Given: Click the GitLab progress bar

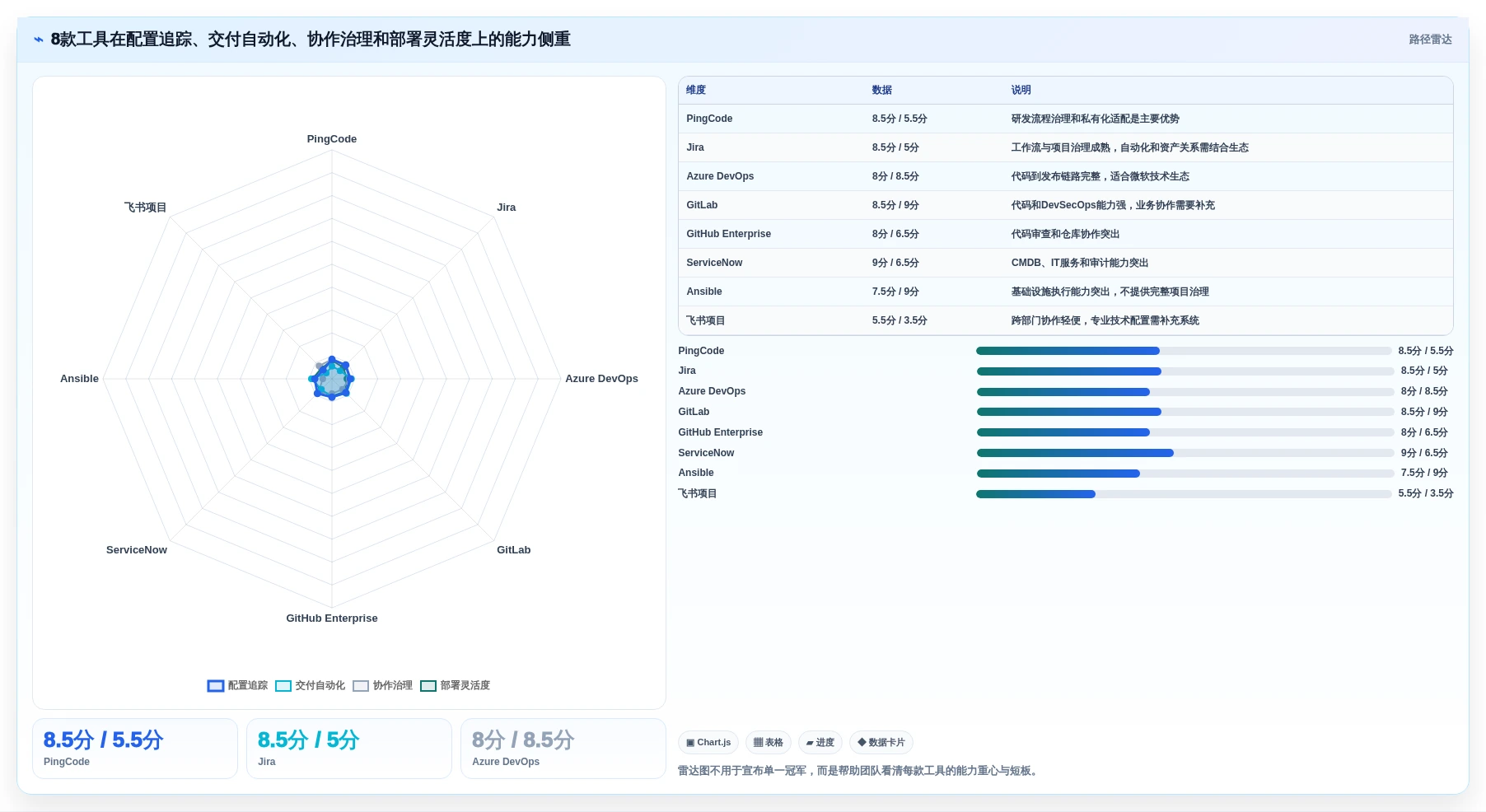Looking at the screenshot, I should click(1185, 412).
